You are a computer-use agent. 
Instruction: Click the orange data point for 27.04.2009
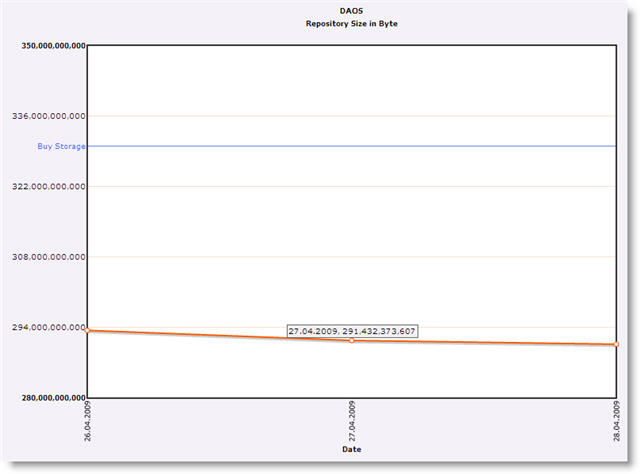click(x=352, y=341)
